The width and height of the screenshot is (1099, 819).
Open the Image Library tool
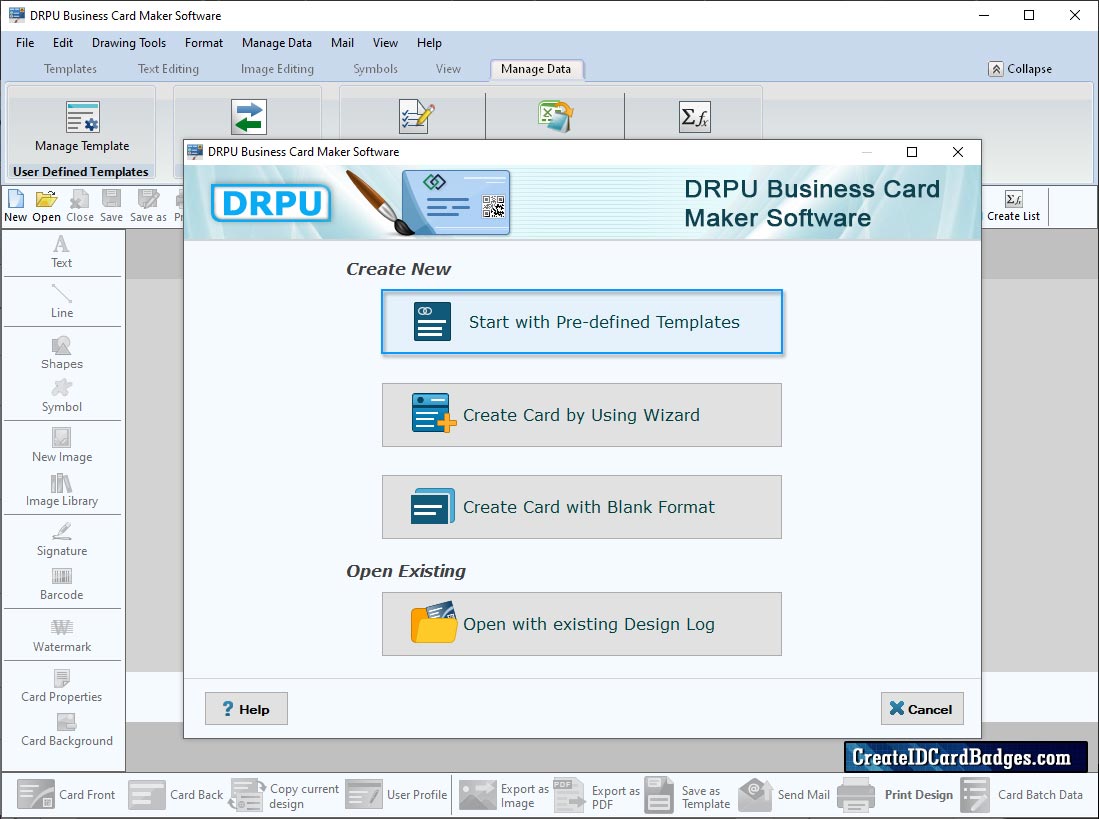pos(62,490)
